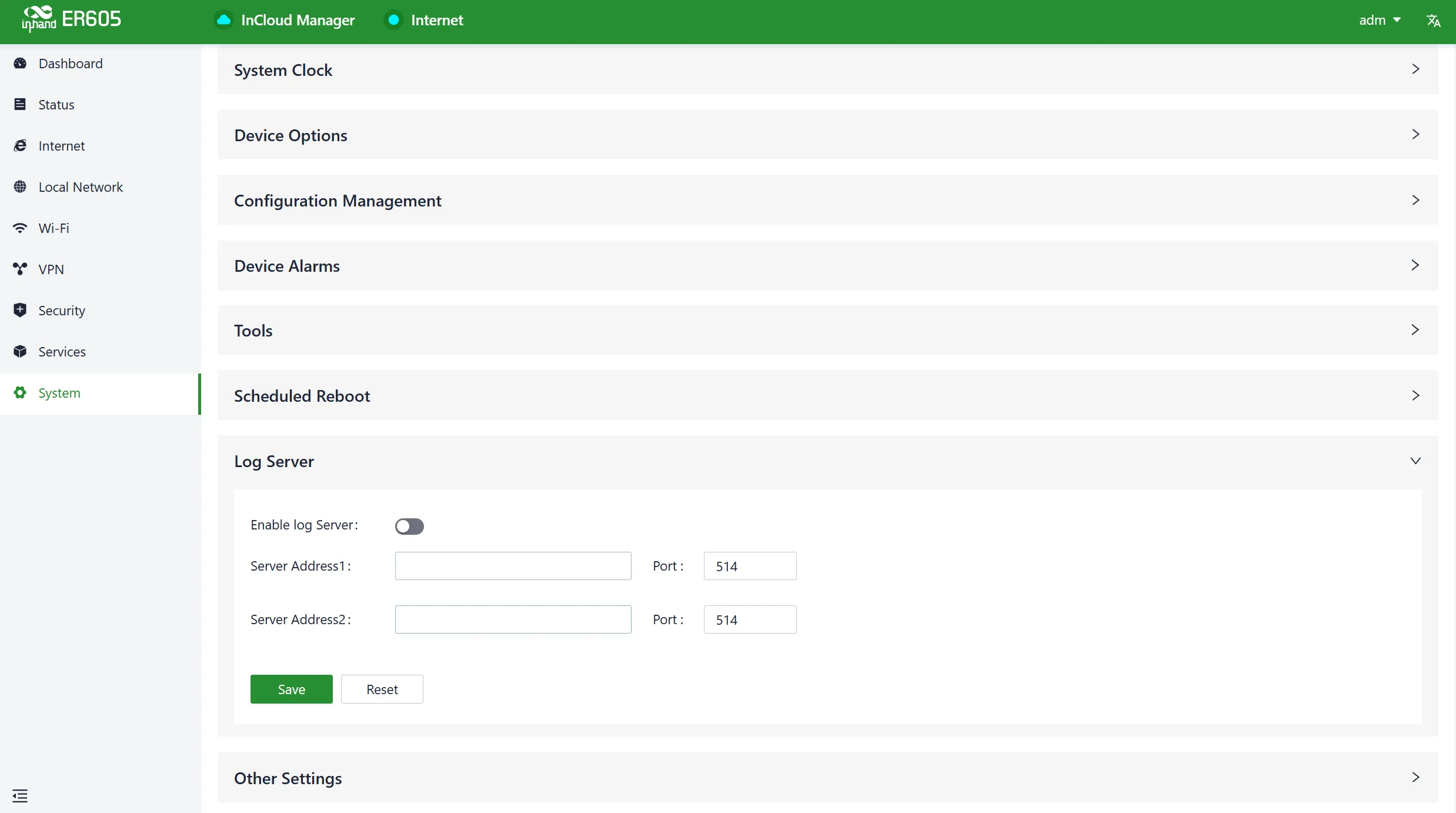Viewport: 1456px width, 813px height.
Task: Focus the Server Address1 input field
Action: (x=513, y=566)
